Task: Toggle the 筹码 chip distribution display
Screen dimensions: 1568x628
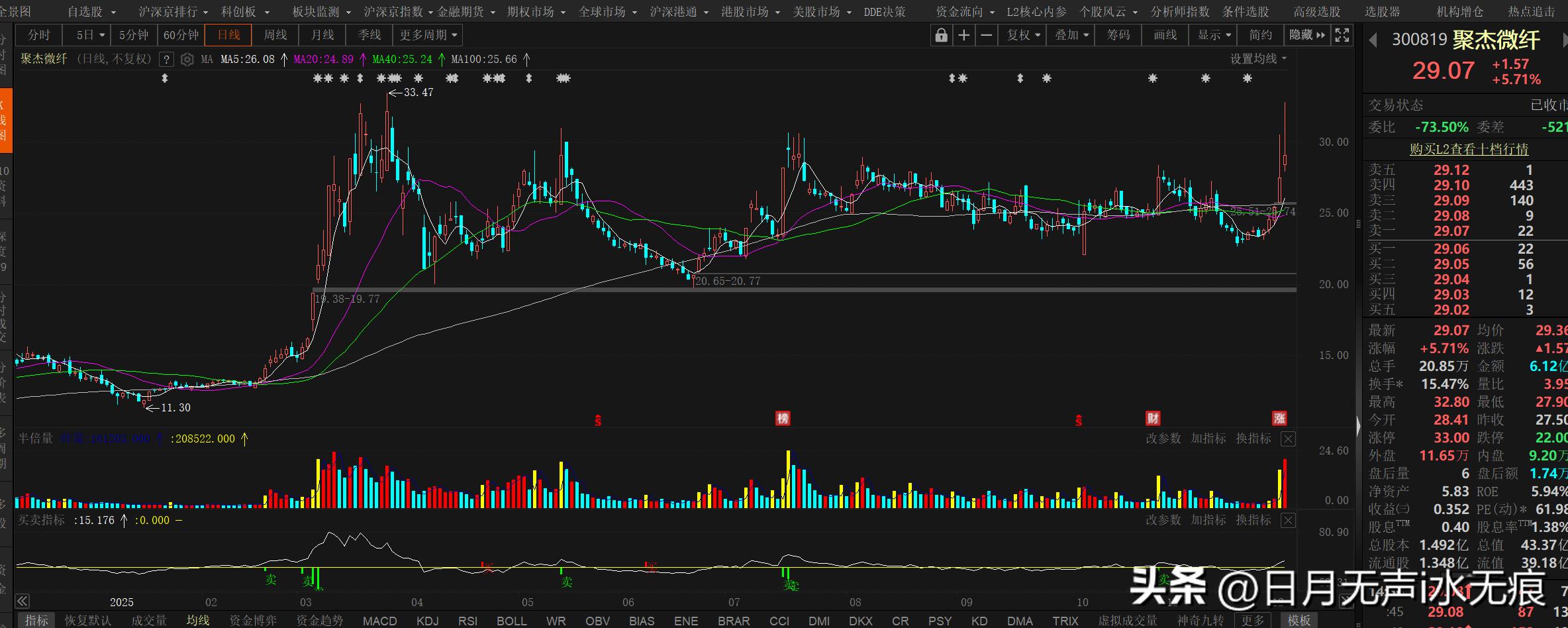Action: pyautogui.click(x=1118, y=35)
